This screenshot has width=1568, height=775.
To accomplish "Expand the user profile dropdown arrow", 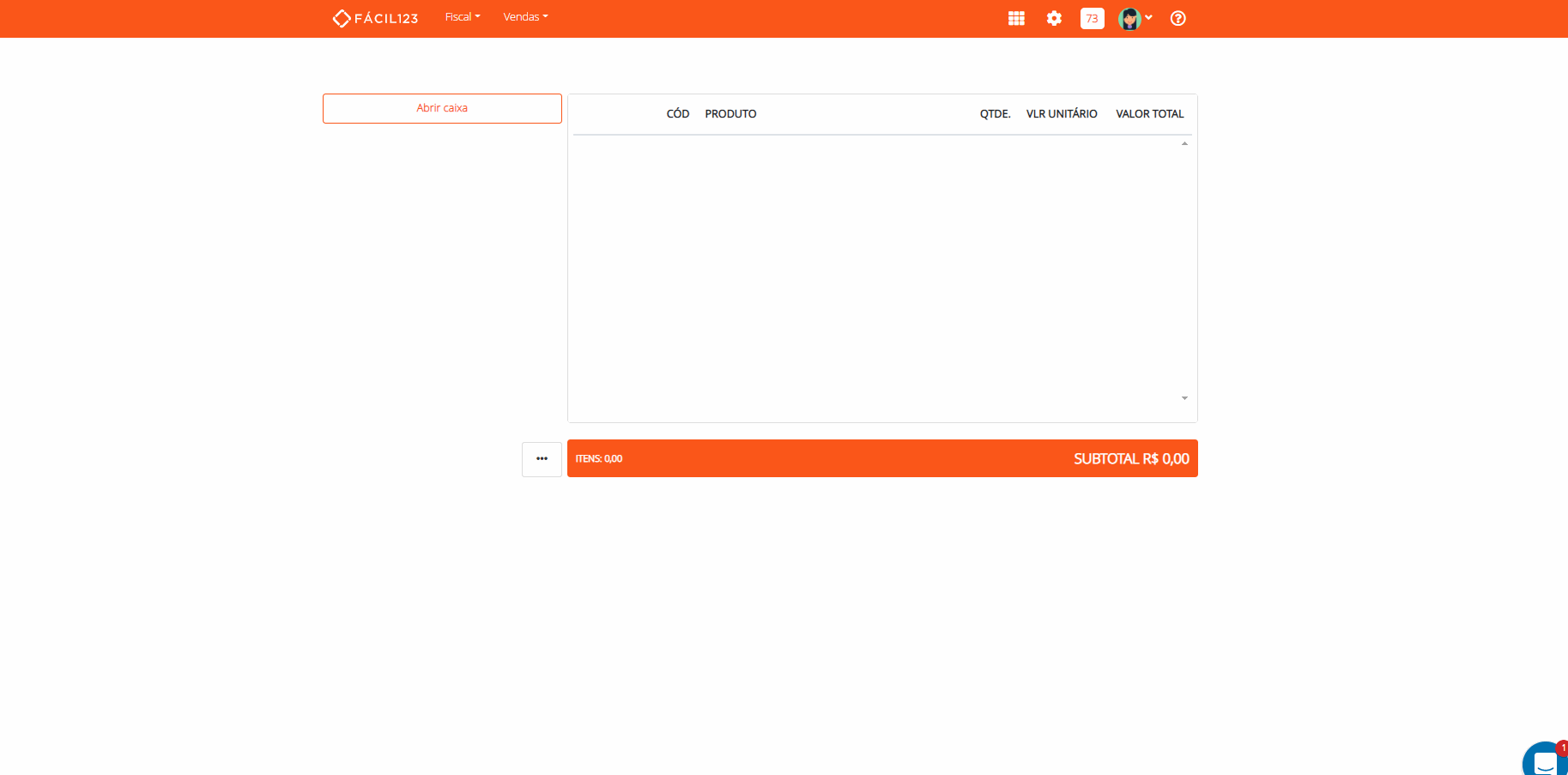I will 1148,17.
